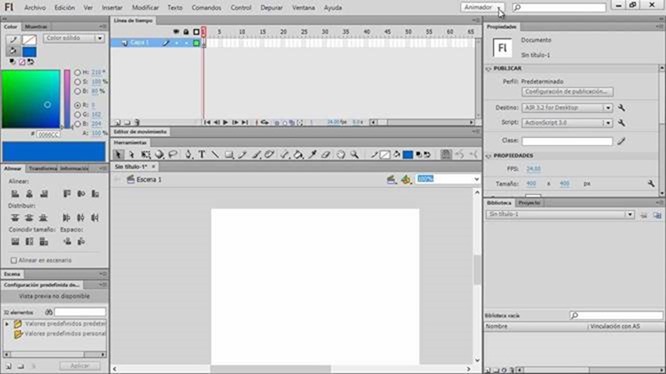Select the Bone tool
This screenshot has width=666, height=374.
tap(285, 155)
